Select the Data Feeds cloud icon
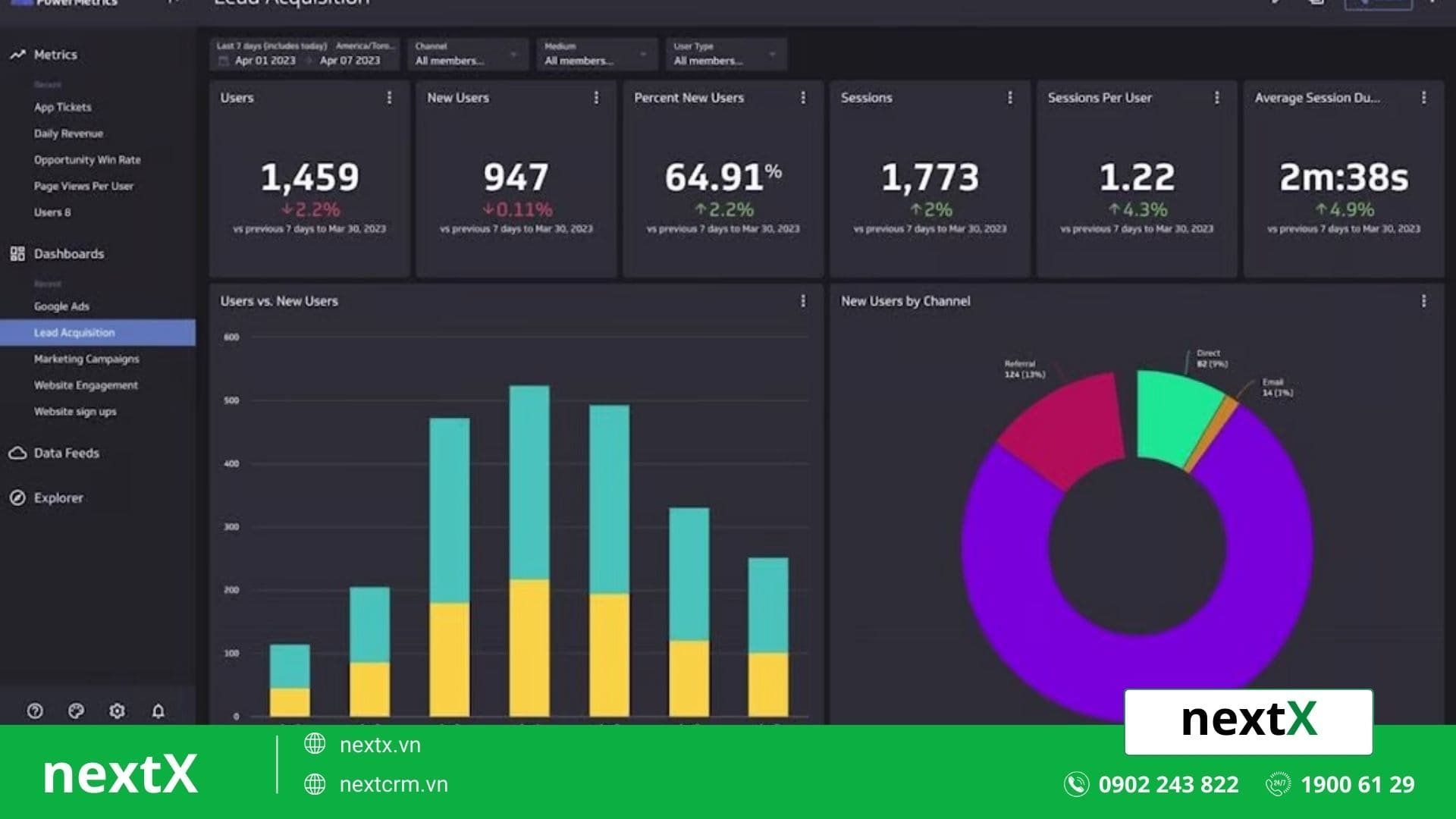The width and height of the screenshot is (1456, 819). [17, 453]
